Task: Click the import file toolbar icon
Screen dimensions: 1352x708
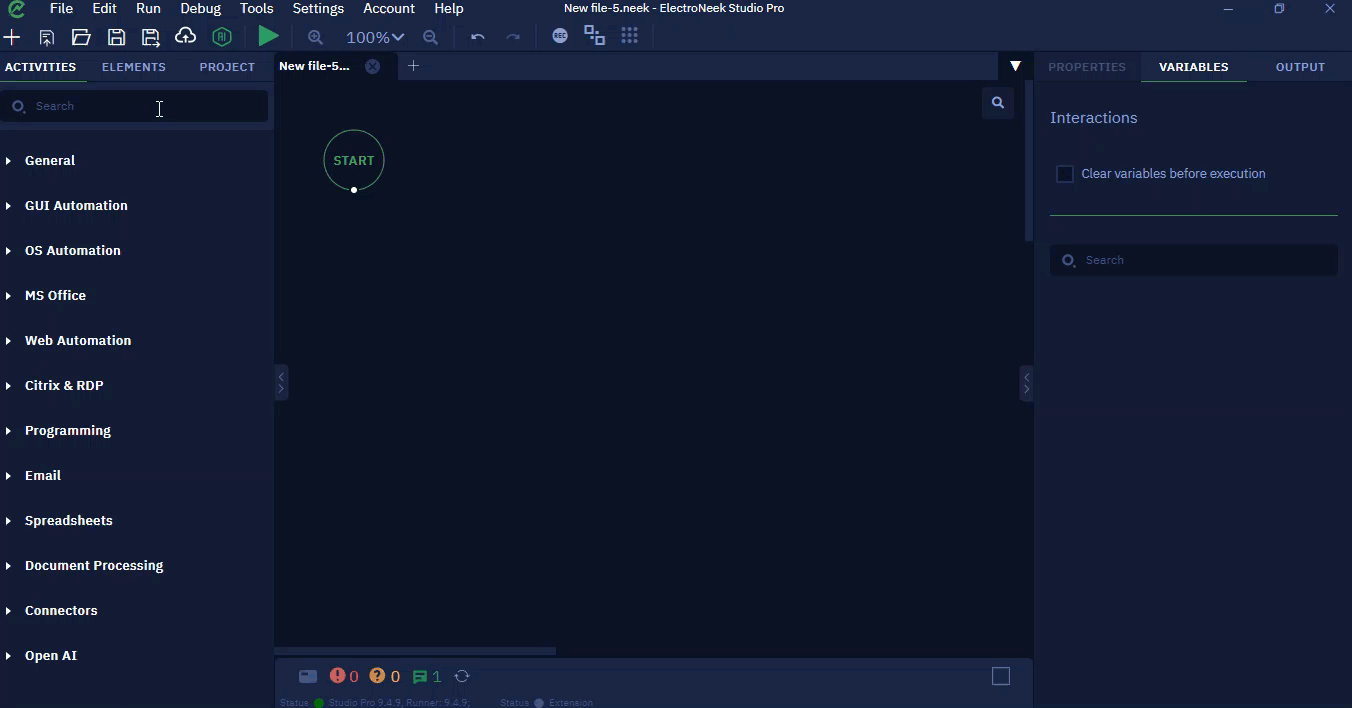Action: [x=46, y=37]
